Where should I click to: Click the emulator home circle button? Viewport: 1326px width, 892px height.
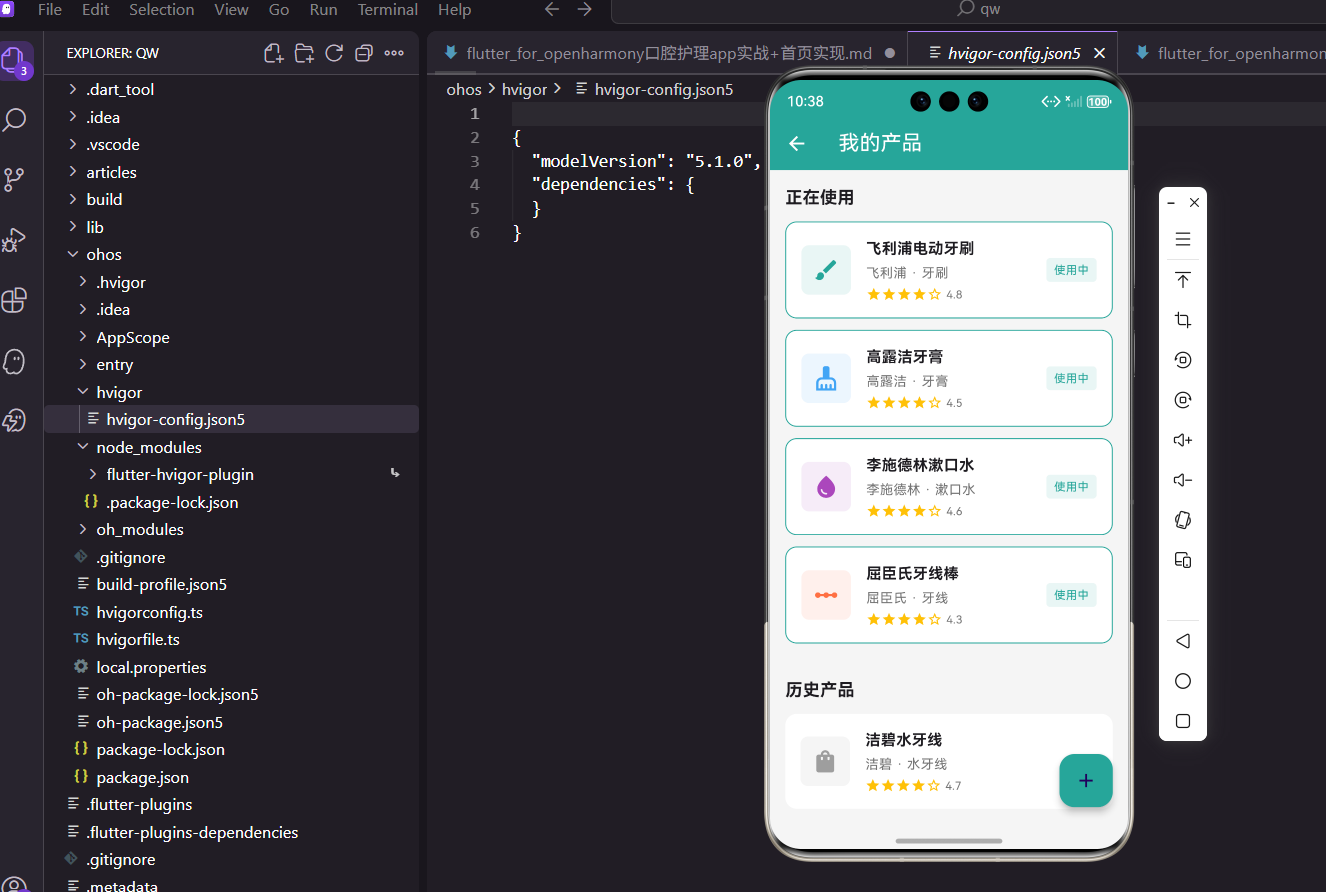click(1183, 681)
